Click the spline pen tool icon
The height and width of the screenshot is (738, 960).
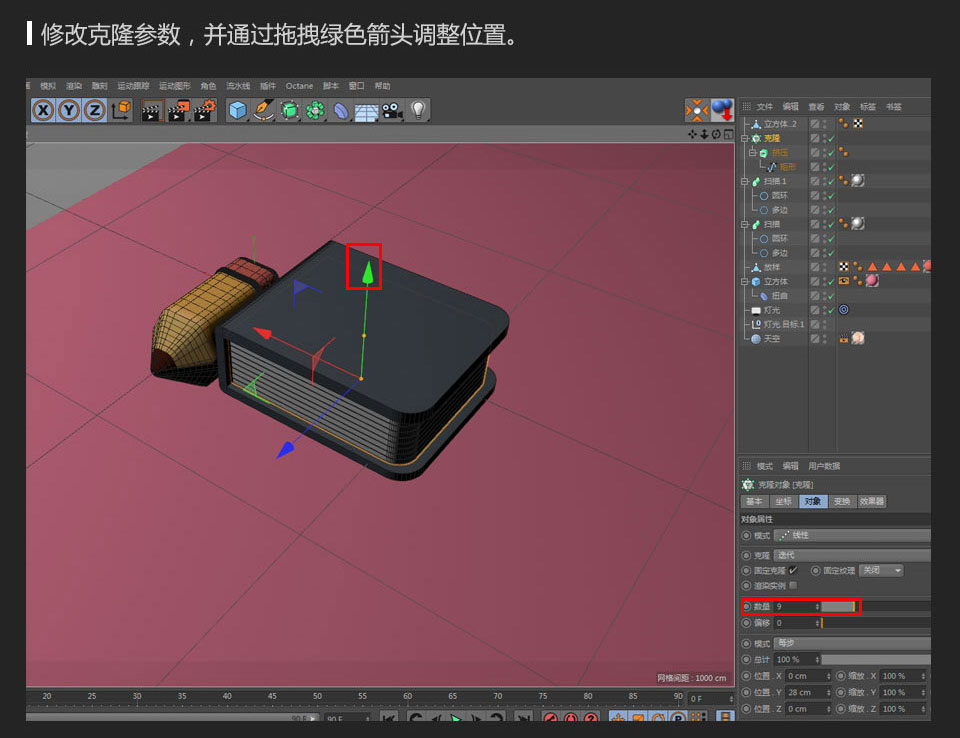tap(262, 110)
